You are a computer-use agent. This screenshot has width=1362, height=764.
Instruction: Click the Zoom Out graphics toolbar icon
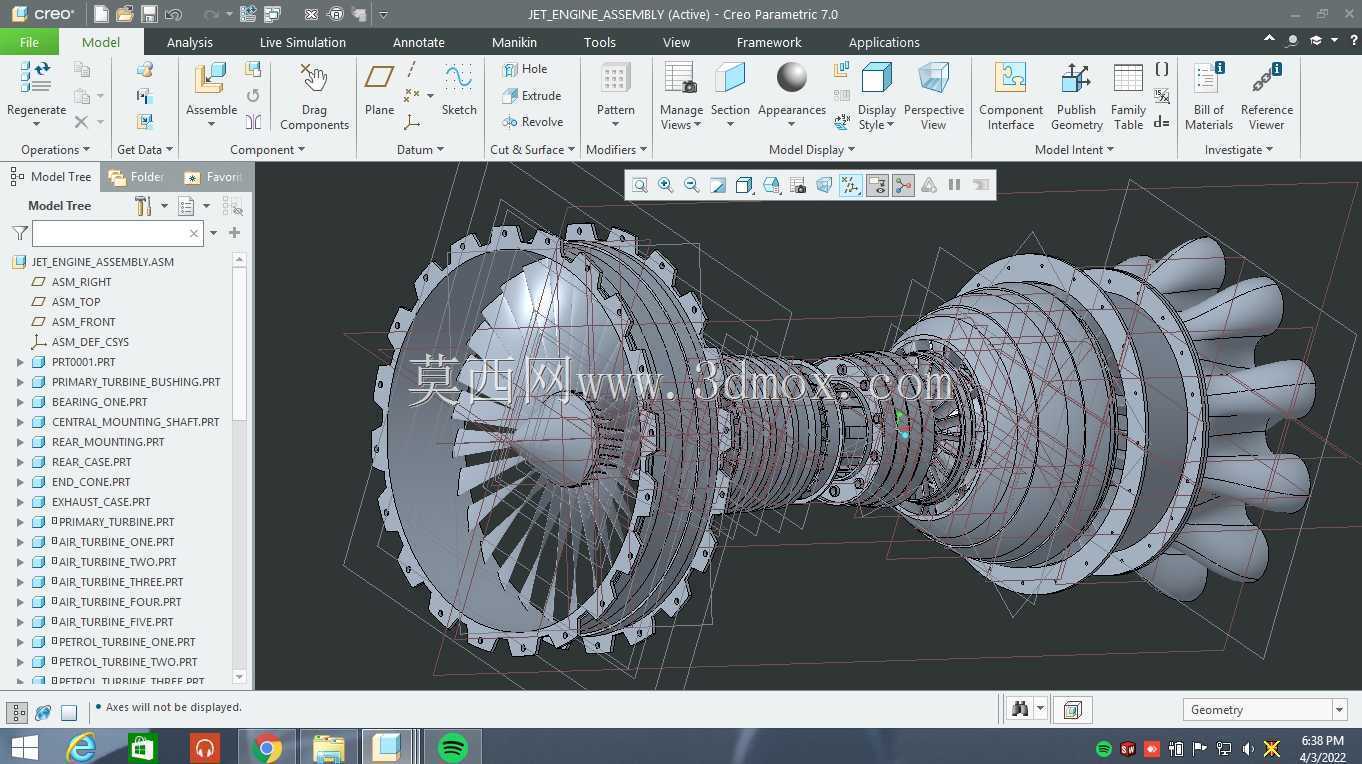tap(692, 185)
